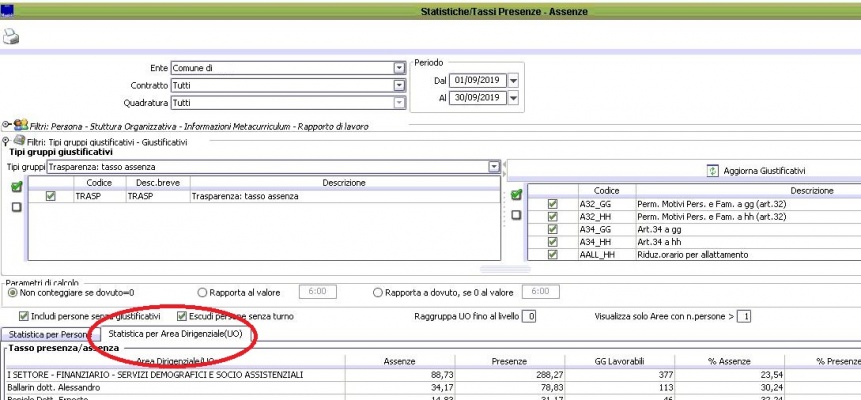Screen dimensions: 861x400
Task: Open the Contratto dropdown
Action: click(x=398, y=86)
